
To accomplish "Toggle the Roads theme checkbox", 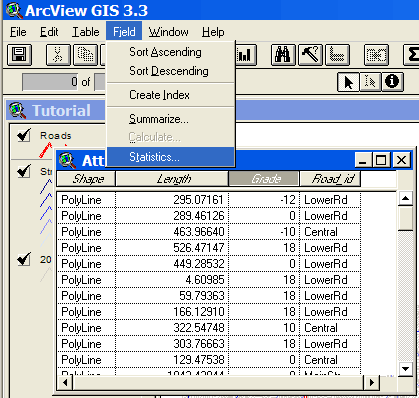I will tap(24, 136).
